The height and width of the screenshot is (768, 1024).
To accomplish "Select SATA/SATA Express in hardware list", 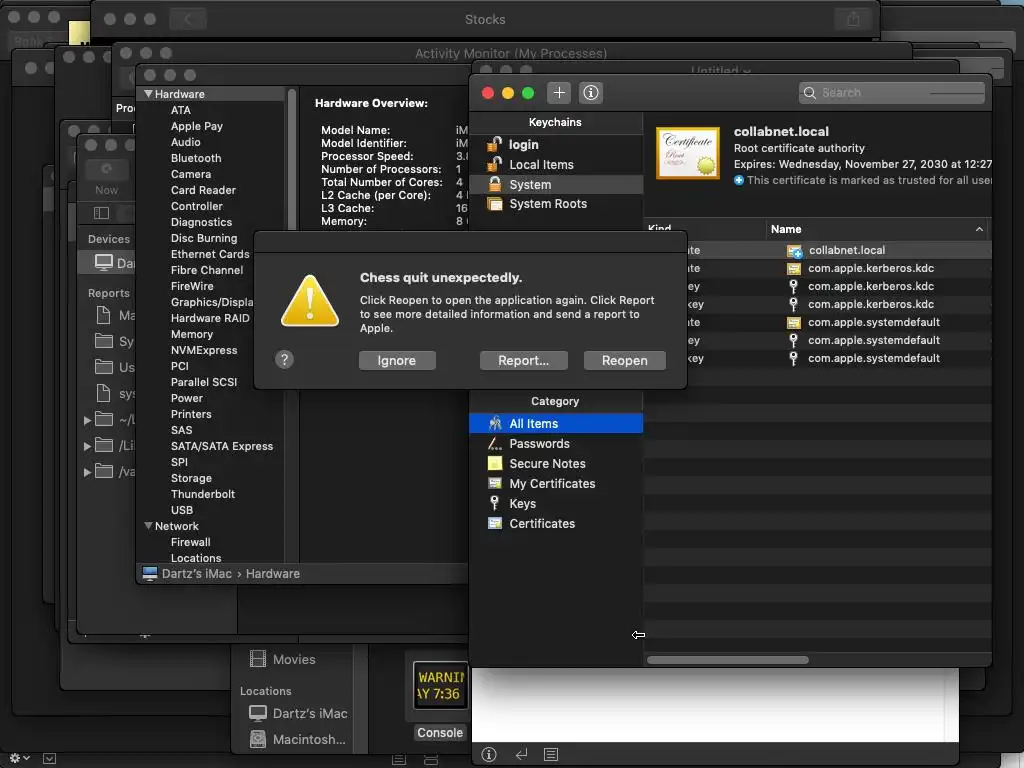I will [222, 446].
